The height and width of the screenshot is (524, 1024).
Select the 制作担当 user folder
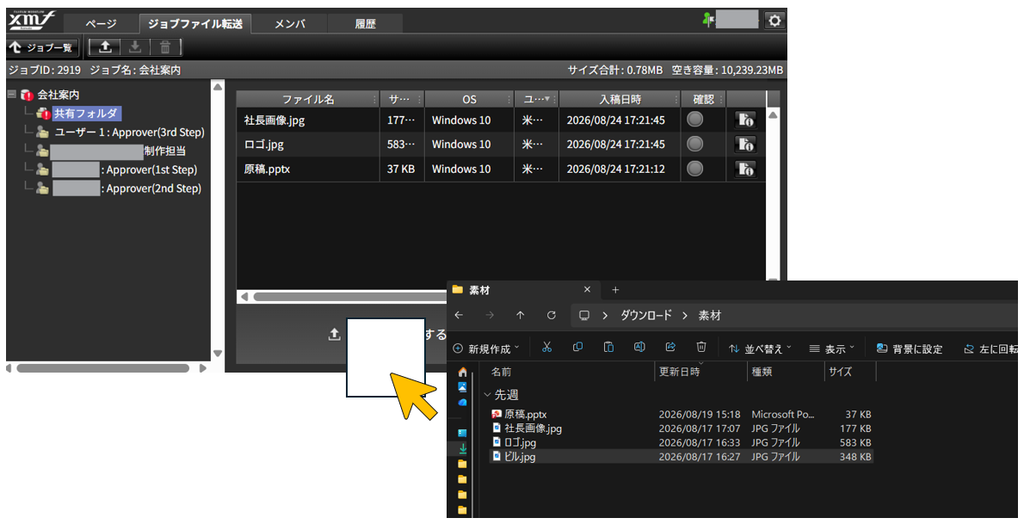pyautogui.click(x=118, y=151)
